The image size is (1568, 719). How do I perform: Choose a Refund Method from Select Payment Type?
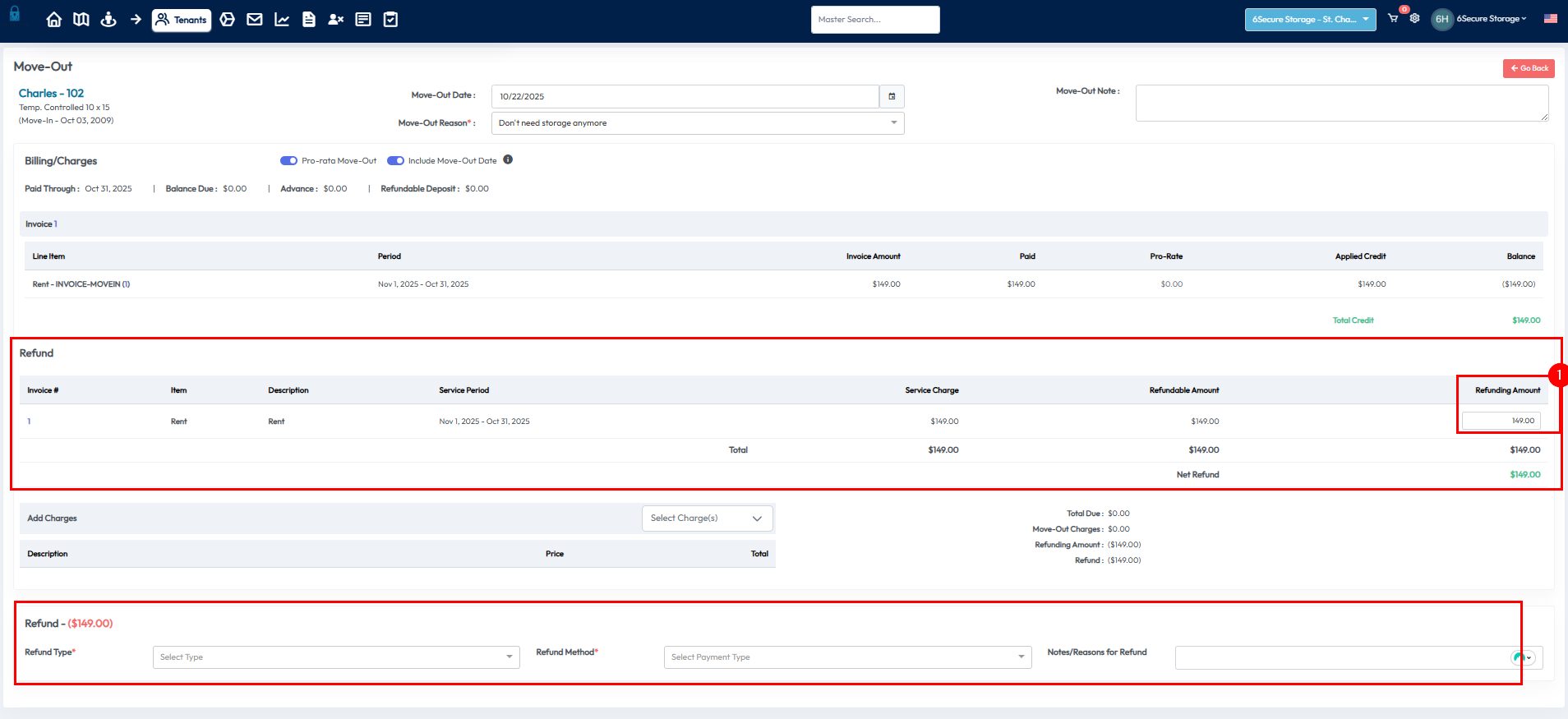[846, 657]
